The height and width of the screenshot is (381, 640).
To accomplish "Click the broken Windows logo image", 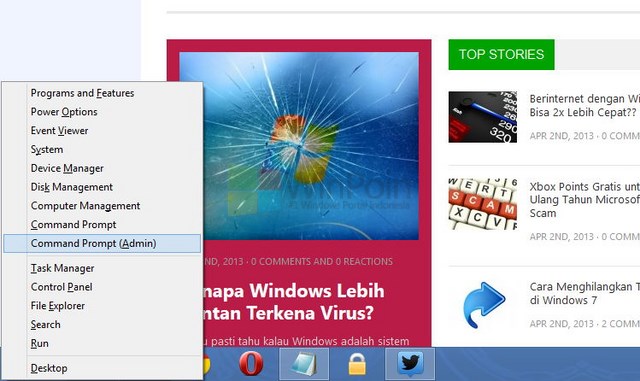I will [x=299, y=146].
